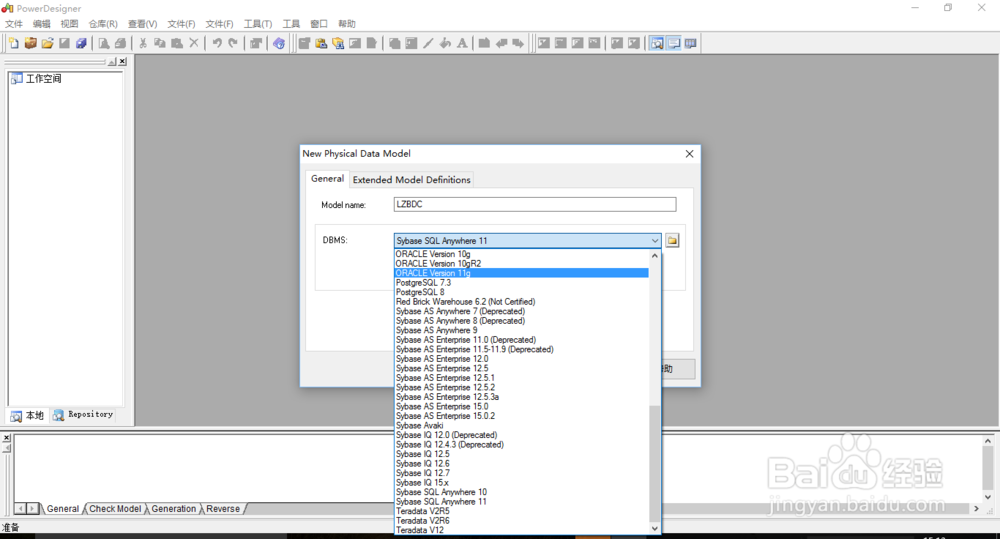Image resolution: width=1000 pixels, height=539 pixels.
Task: Click the Save All toolbar icon
Action: pyautogui.click(x=81, y=43)
